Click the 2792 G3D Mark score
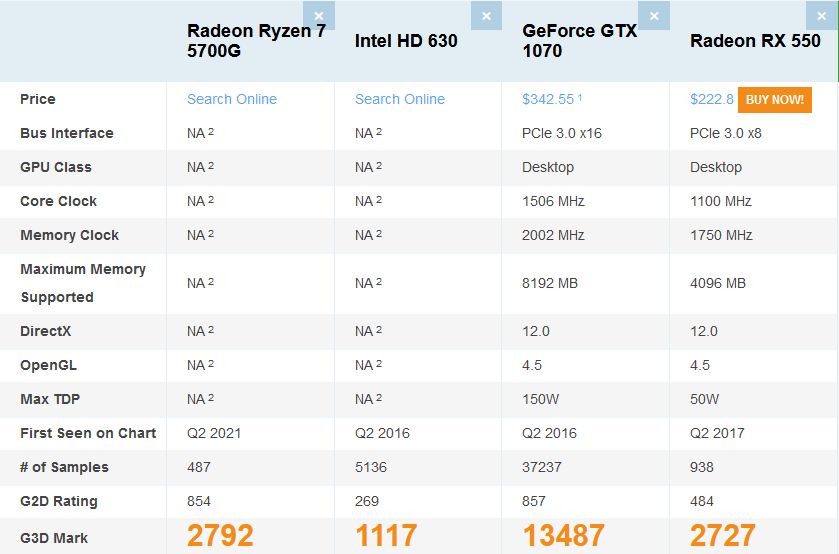The height and width of the screenshot is (554, 839). [220, 536]
